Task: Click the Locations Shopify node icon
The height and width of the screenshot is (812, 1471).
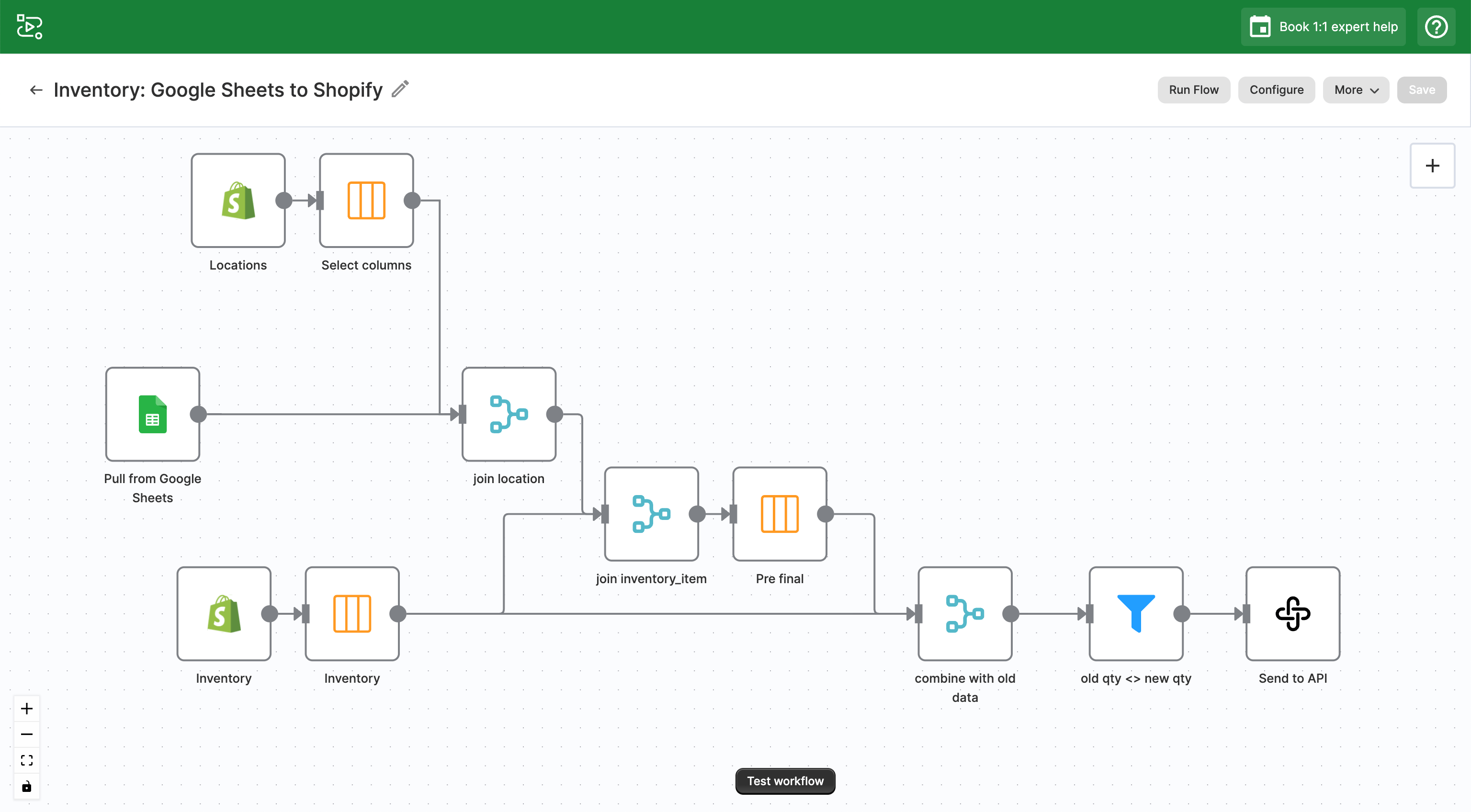Action: click(238, 201)
